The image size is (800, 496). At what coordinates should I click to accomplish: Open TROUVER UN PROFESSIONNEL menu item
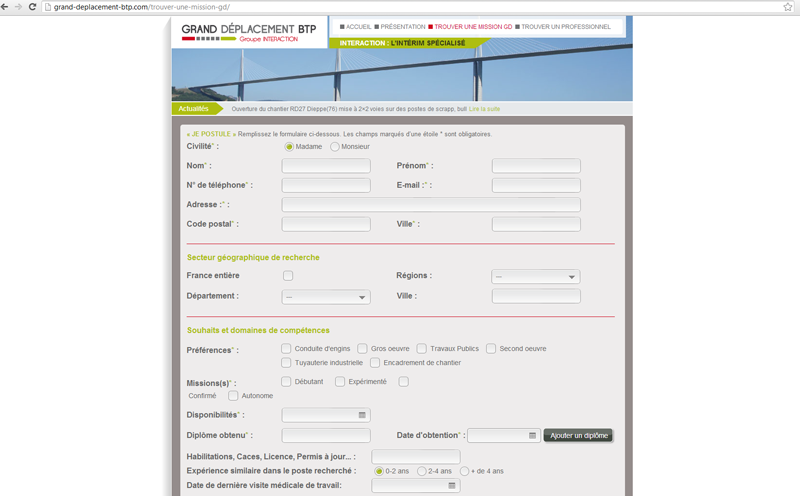pyautogui.click(x=563, y=27)
